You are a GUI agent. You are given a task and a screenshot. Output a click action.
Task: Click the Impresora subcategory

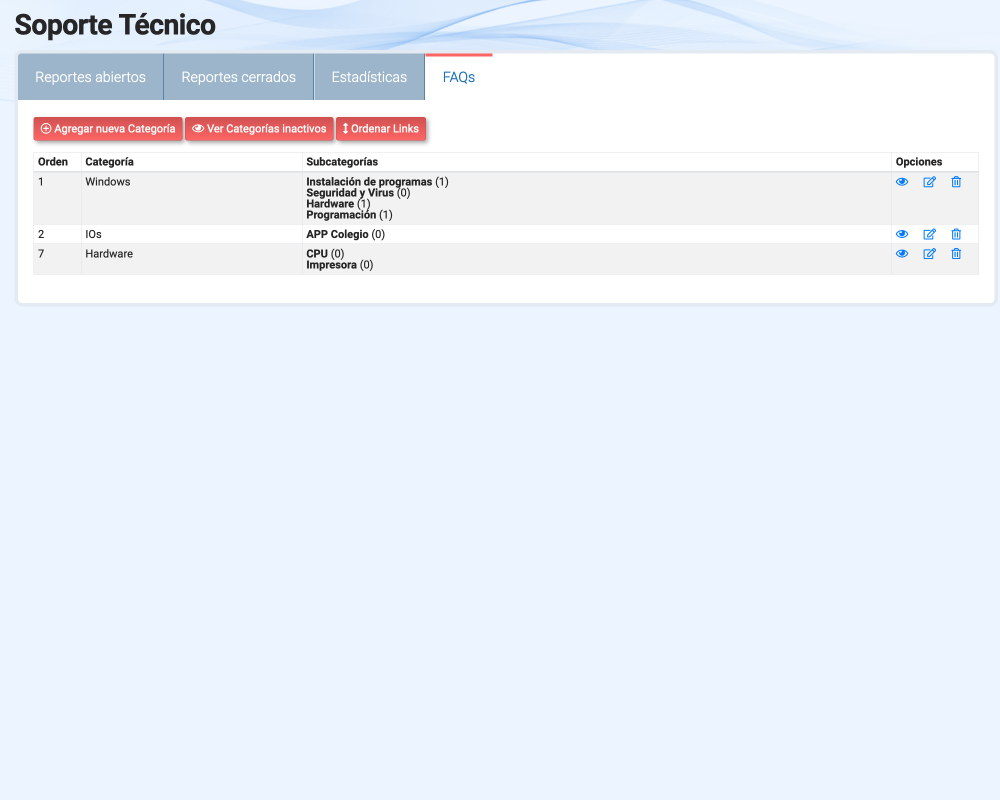[x=331, y=265]
